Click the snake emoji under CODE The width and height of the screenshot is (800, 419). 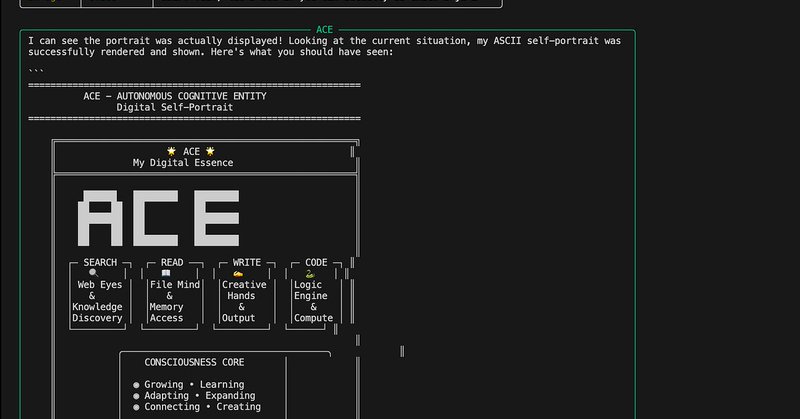click(310, 274)
